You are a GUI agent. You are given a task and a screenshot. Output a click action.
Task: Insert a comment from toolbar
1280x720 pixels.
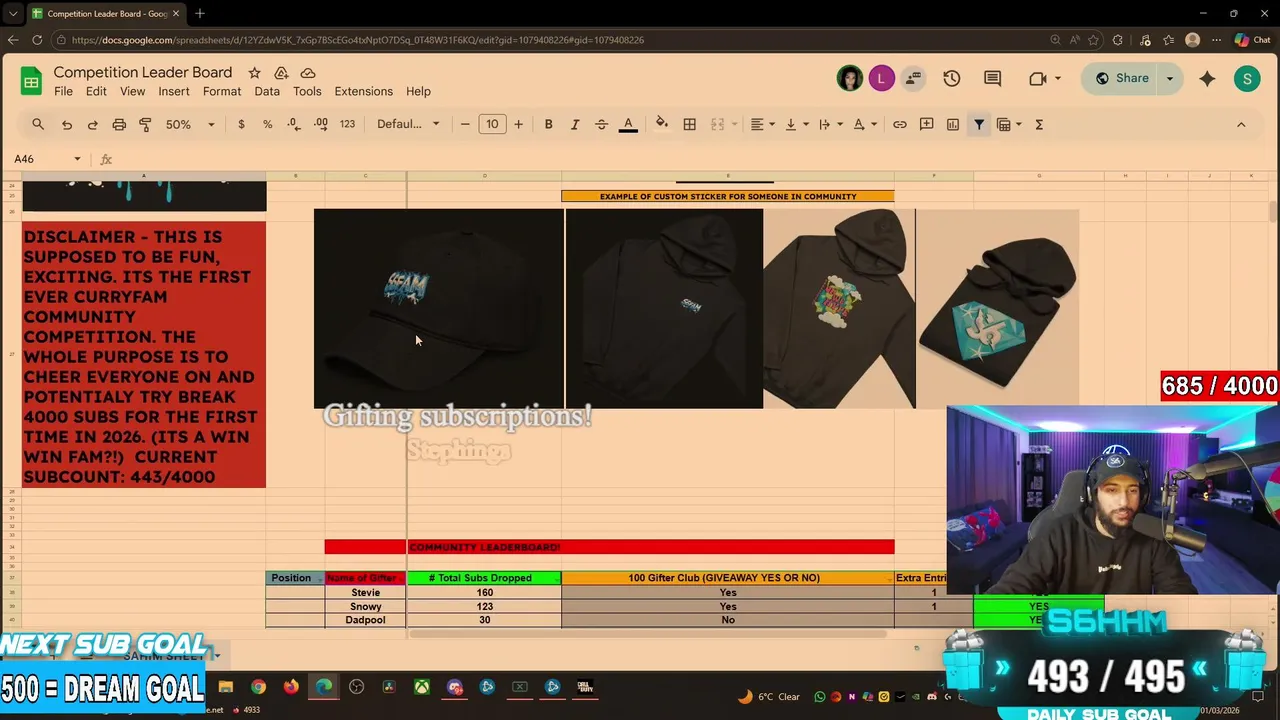(926, 124)
